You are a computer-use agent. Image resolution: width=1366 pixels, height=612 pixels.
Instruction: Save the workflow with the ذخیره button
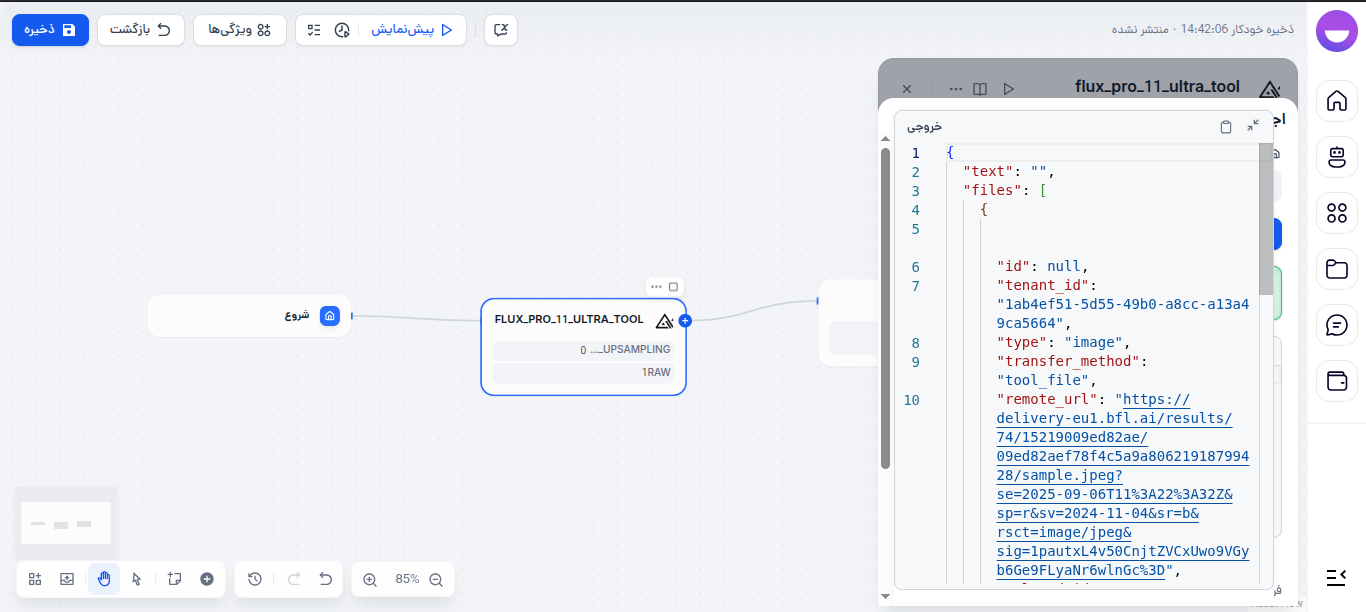50,30
